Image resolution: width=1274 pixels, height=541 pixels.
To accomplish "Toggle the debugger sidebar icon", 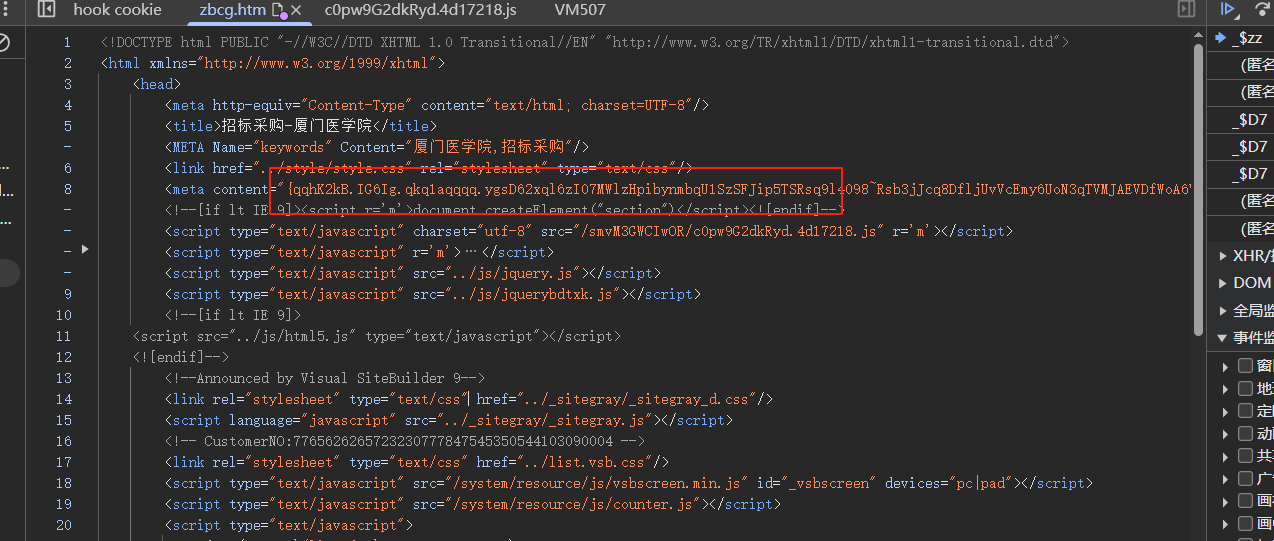I will tap(1186, 10).
